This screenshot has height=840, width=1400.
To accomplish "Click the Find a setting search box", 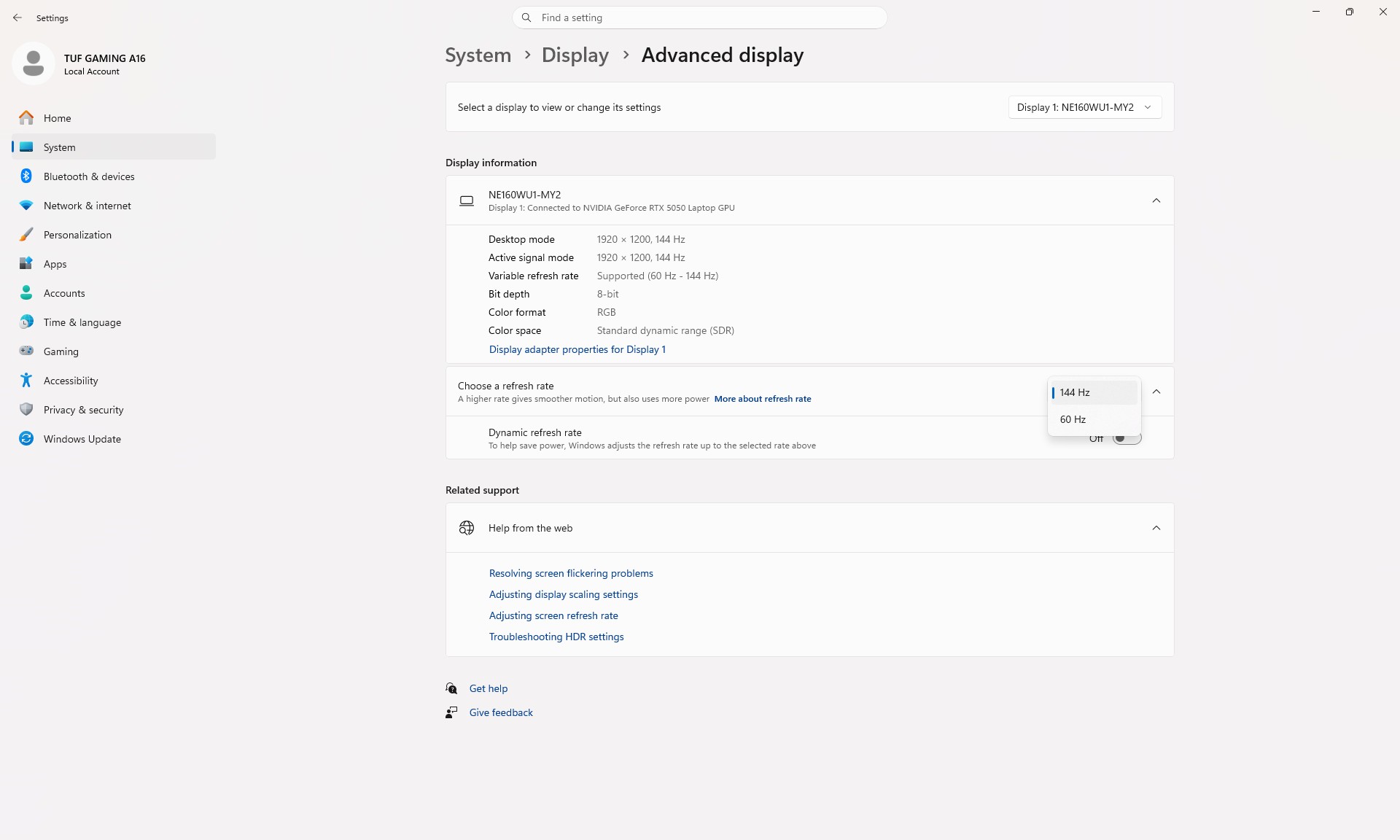I will click(700, 17).
